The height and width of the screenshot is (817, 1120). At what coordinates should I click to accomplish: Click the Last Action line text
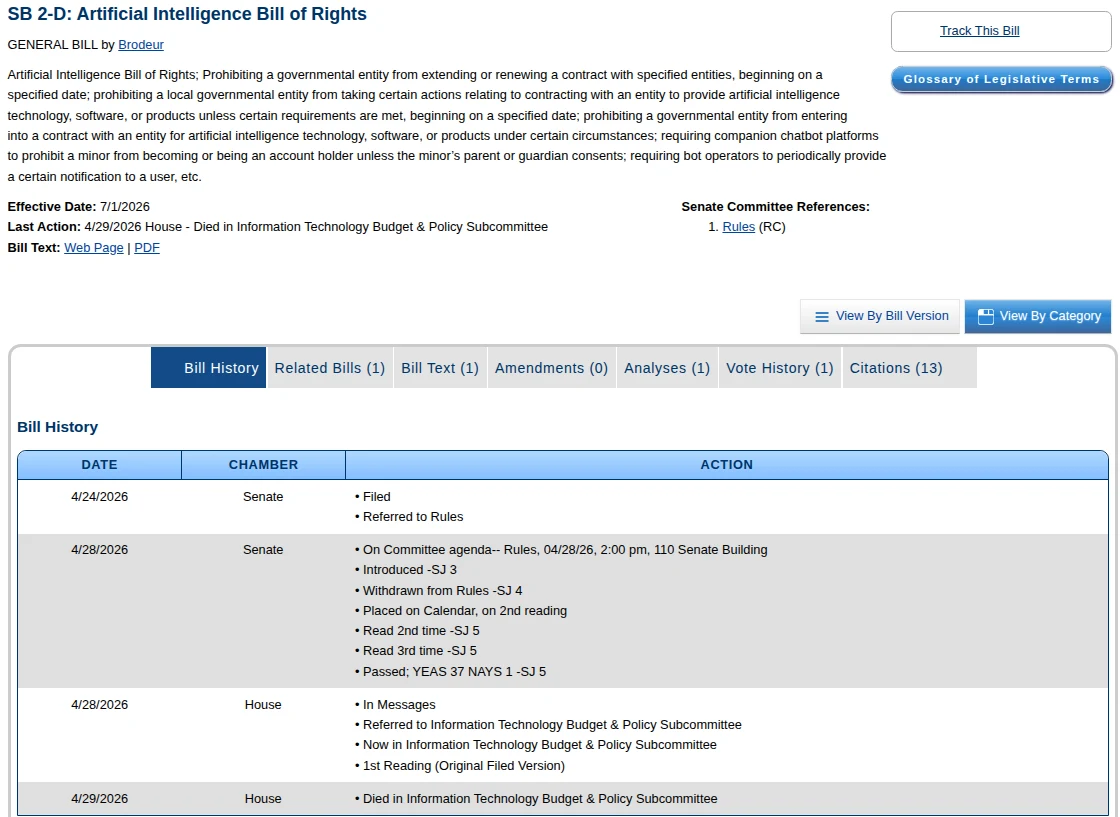278,227
